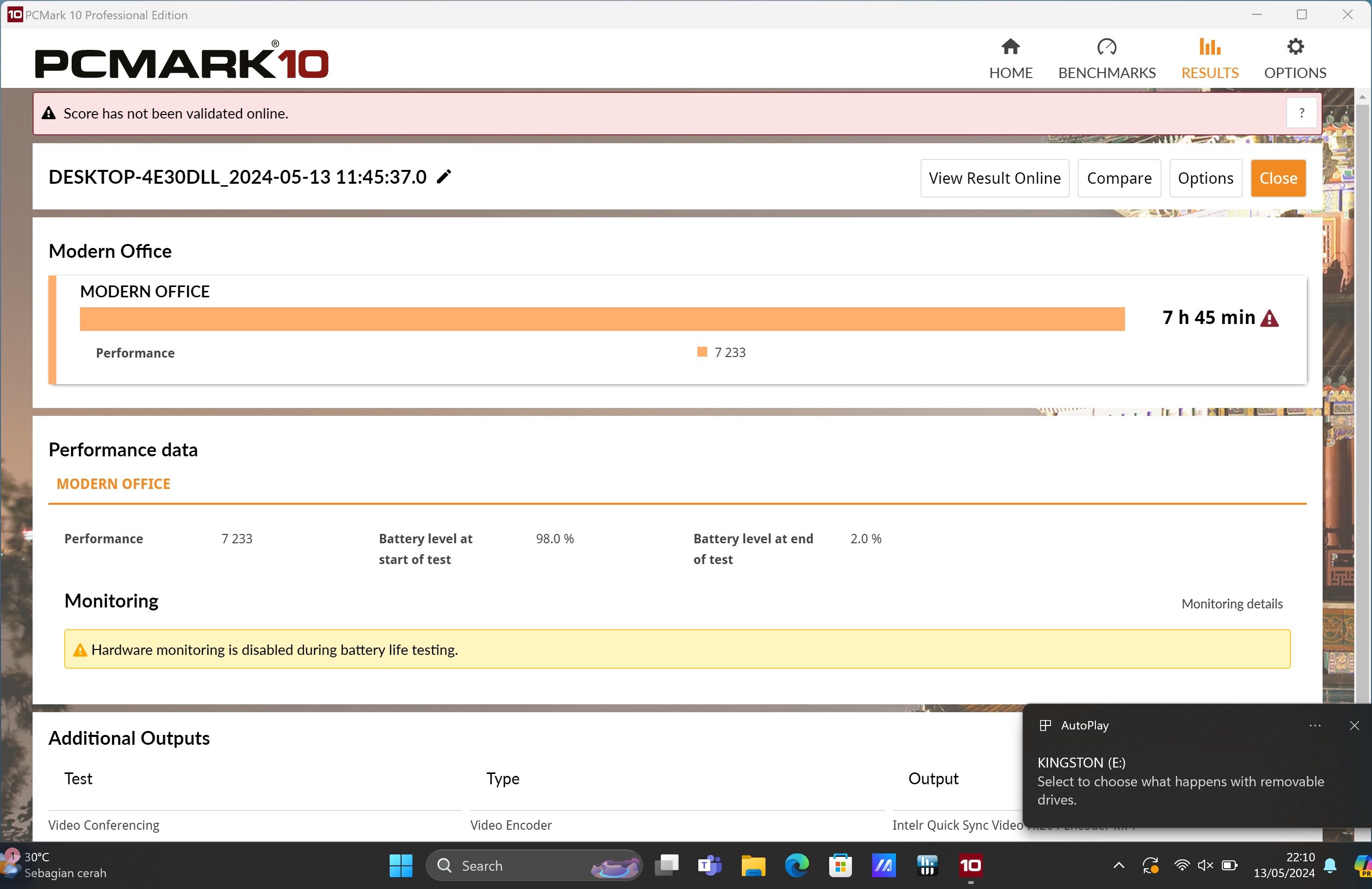Image resolution: width=1372 pixels, height=889 pixels.
Task: Open File Explorer from the taskbar
Action: pos(753,865)
